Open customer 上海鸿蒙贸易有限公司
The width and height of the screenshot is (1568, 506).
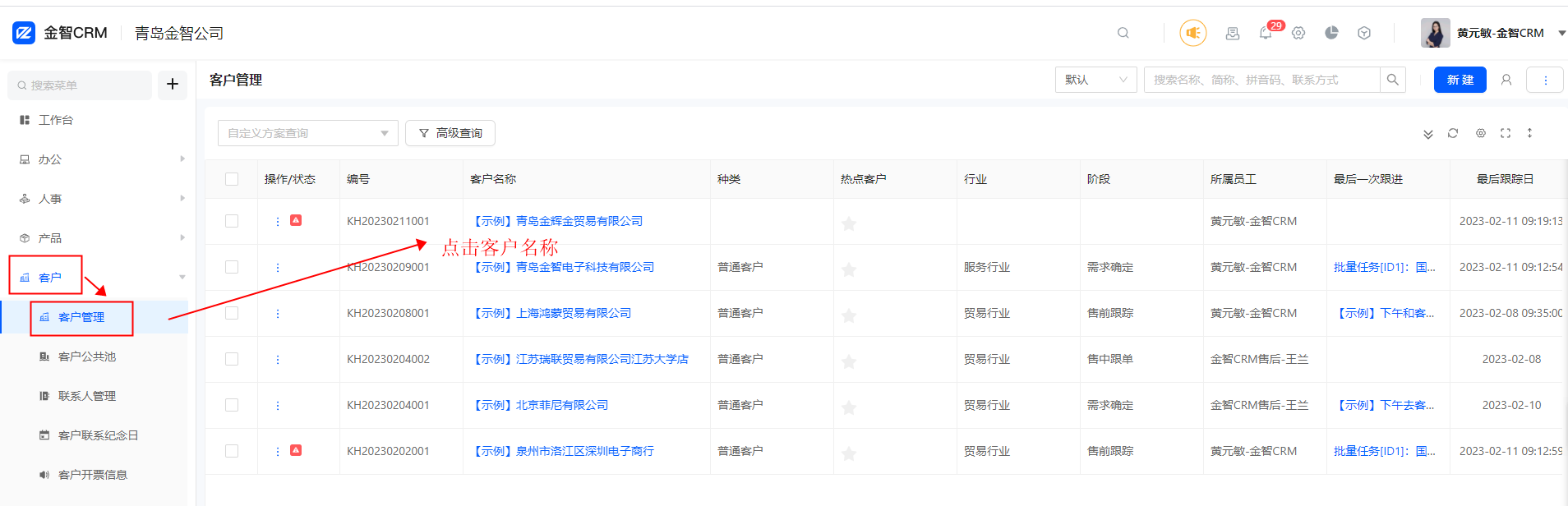[x=551, y=313]
